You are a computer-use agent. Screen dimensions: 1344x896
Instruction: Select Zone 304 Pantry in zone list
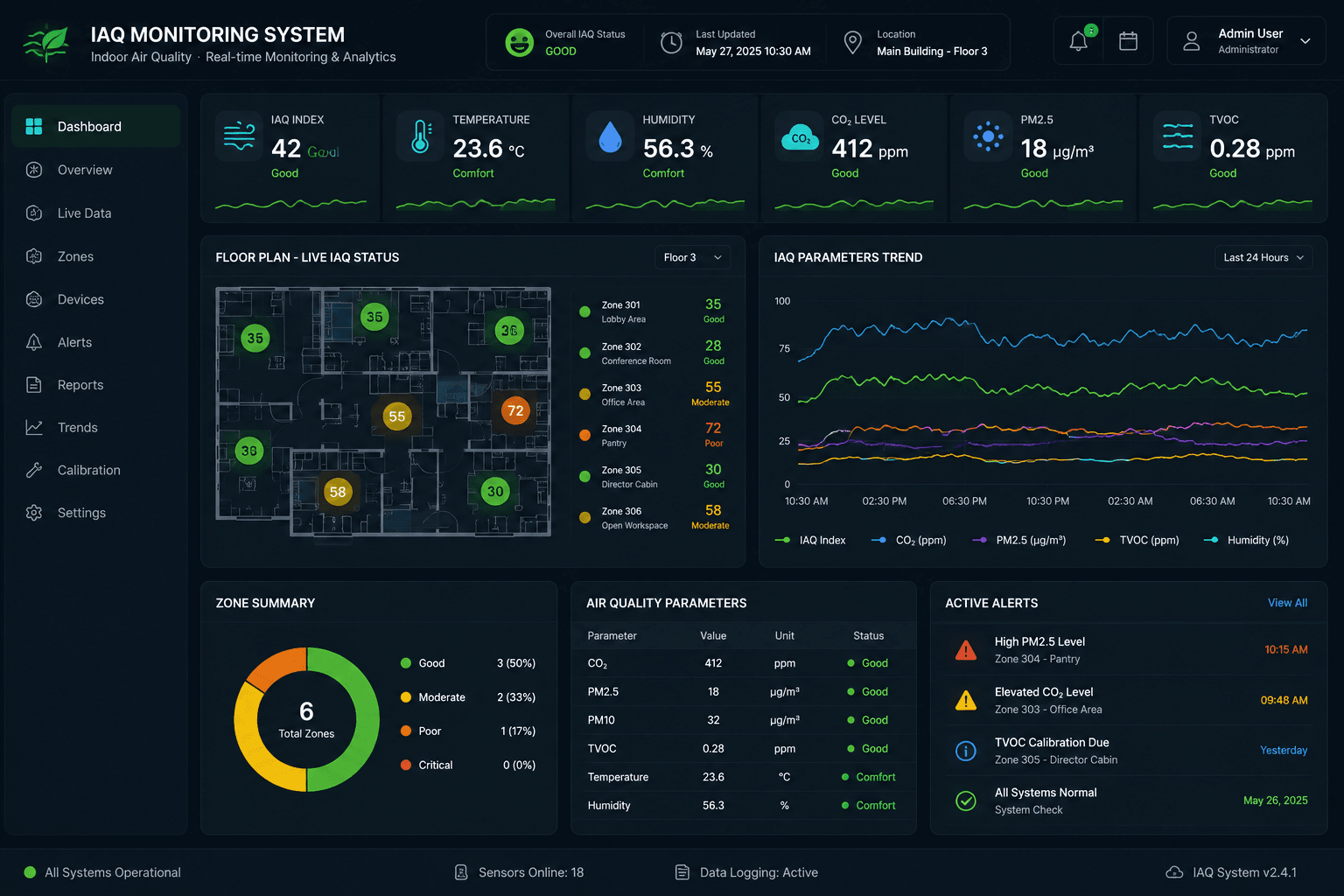tap(654, 435)
